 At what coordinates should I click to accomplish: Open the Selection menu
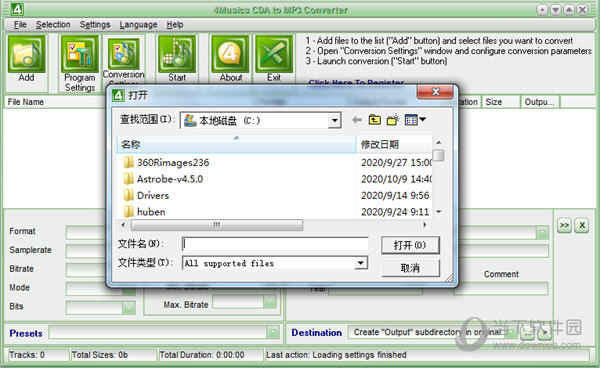pyautogui.click(x=53, y=24)
